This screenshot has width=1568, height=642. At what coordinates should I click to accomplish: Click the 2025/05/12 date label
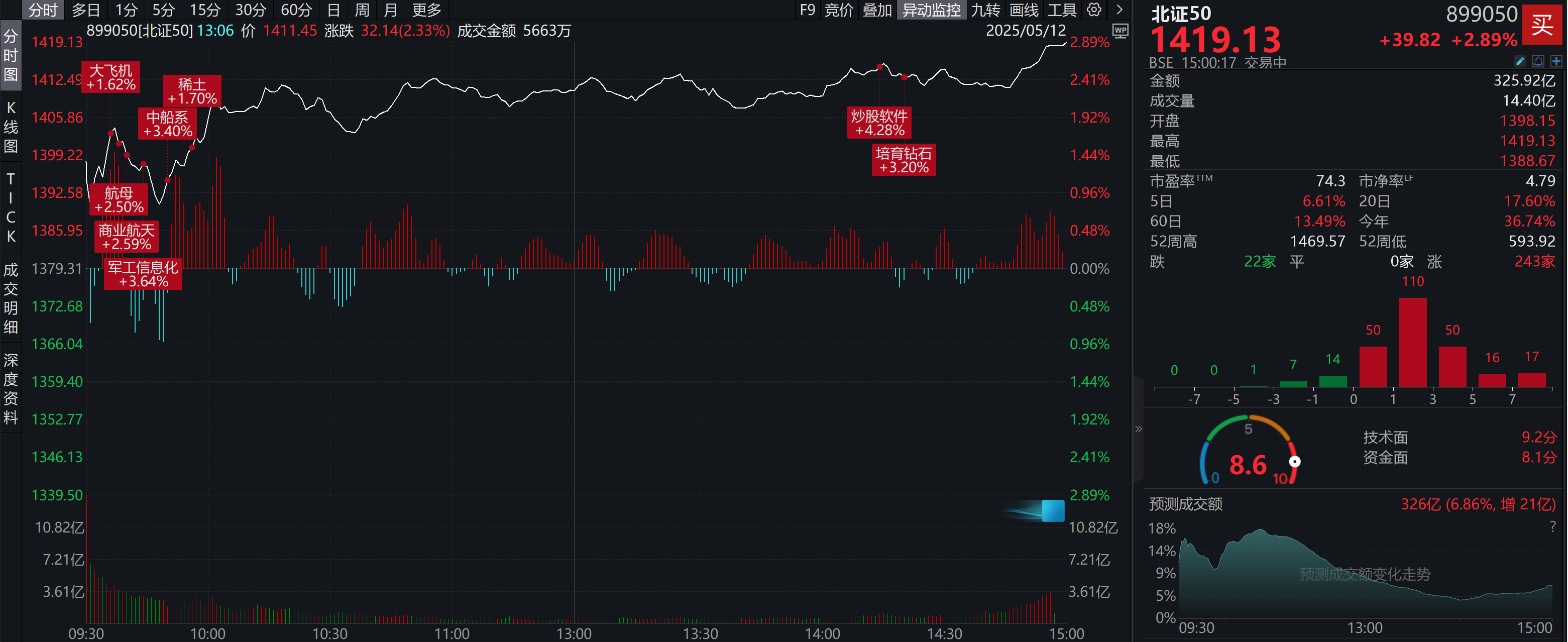coord(1026,31)
